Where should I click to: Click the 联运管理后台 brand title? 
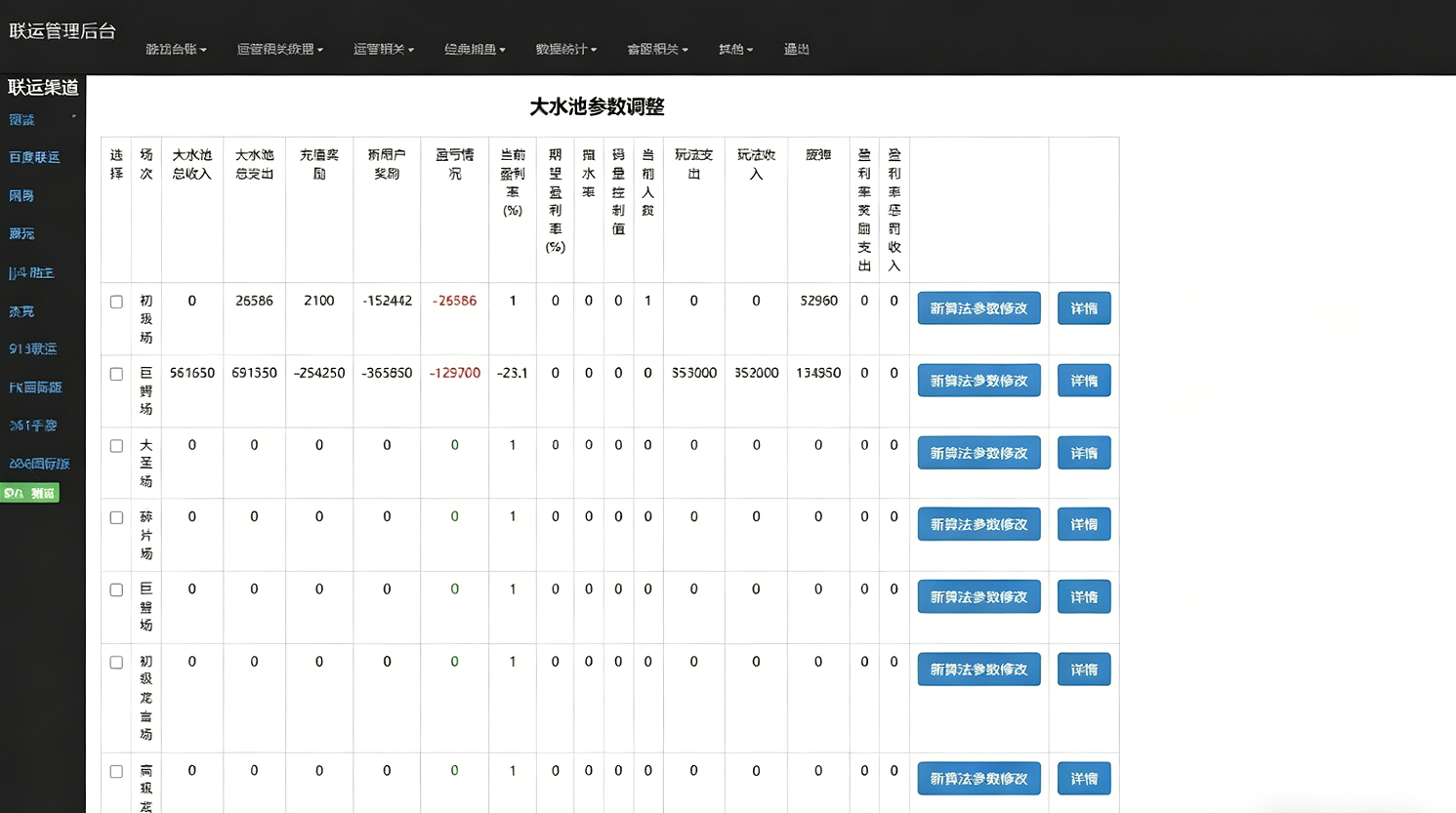[x=62, y=31]
